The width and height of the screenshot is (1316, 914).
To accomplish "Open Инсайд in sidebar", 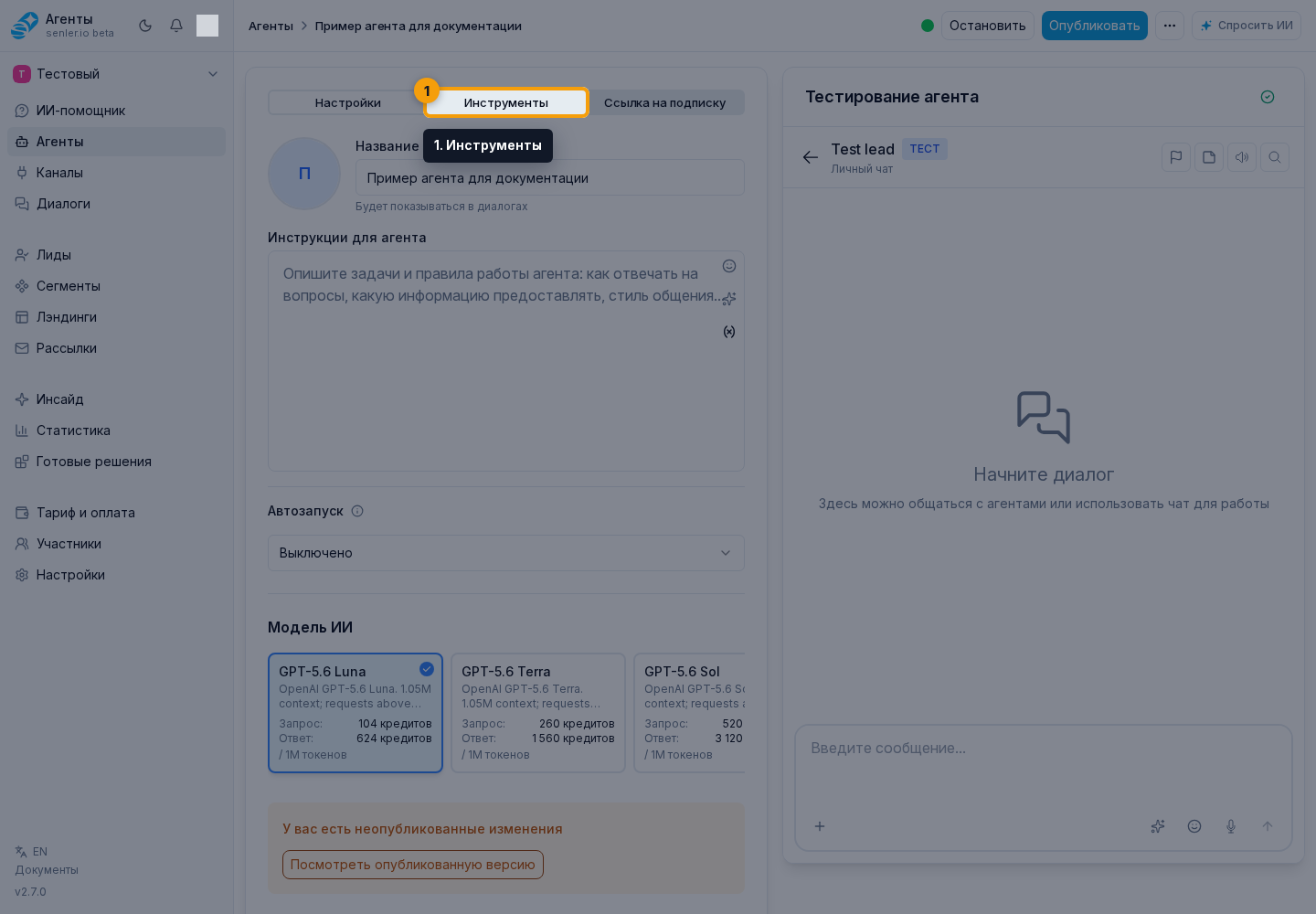I will click(x=116, y=399).
